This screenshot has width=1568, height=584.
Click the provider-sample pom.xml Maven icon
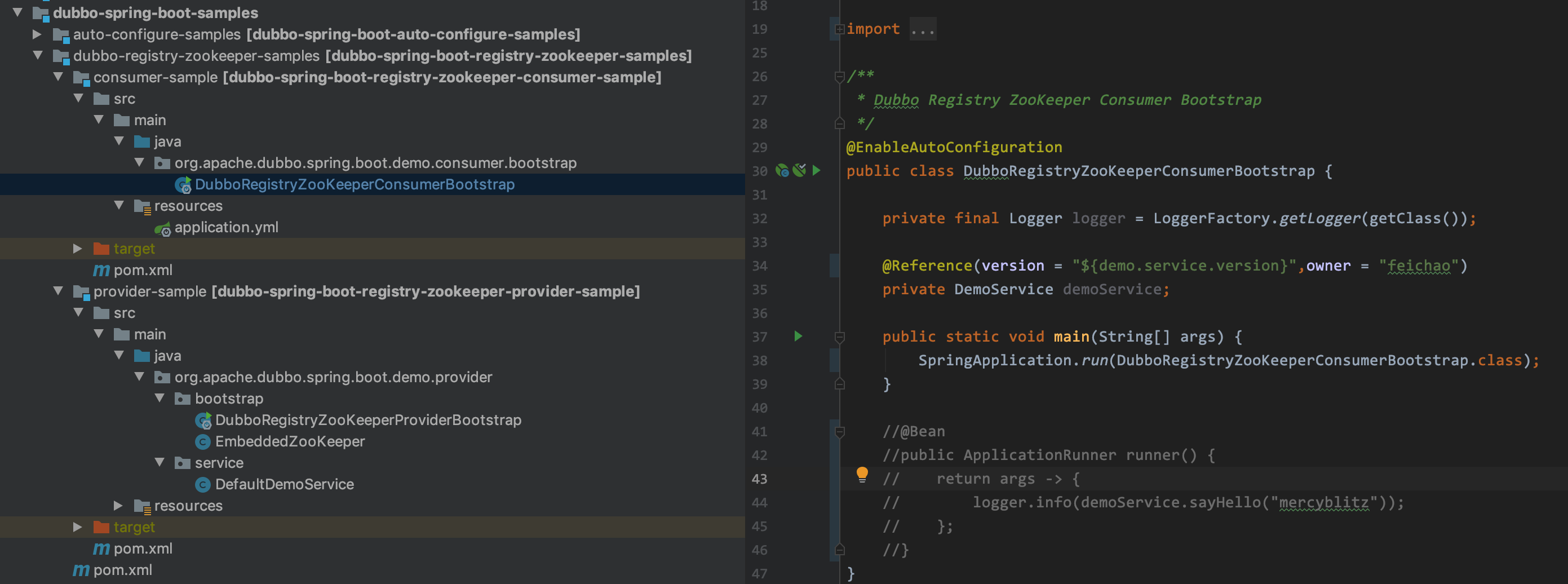[x=101, y=548]
